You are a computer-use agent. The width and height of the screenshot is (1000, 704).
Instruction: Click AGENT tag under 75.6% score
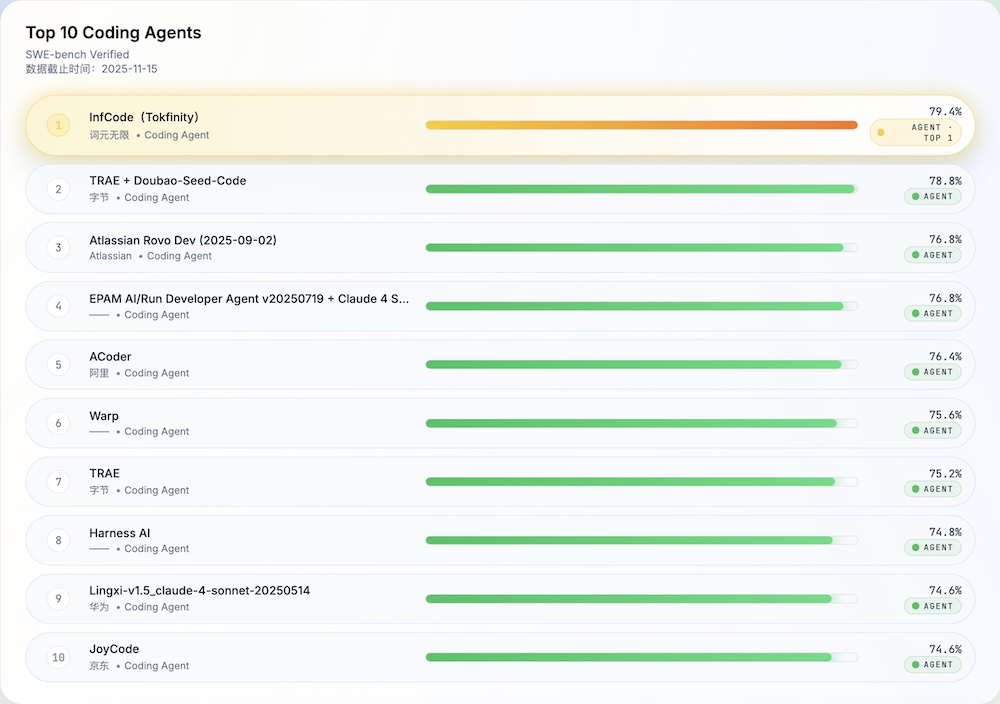932,430
